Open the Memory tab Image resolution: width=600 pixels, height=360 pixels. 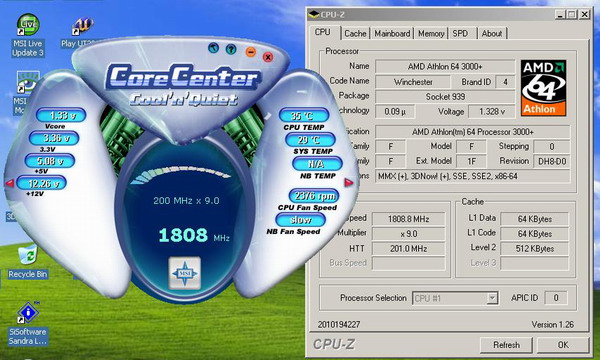coord(431,34)
